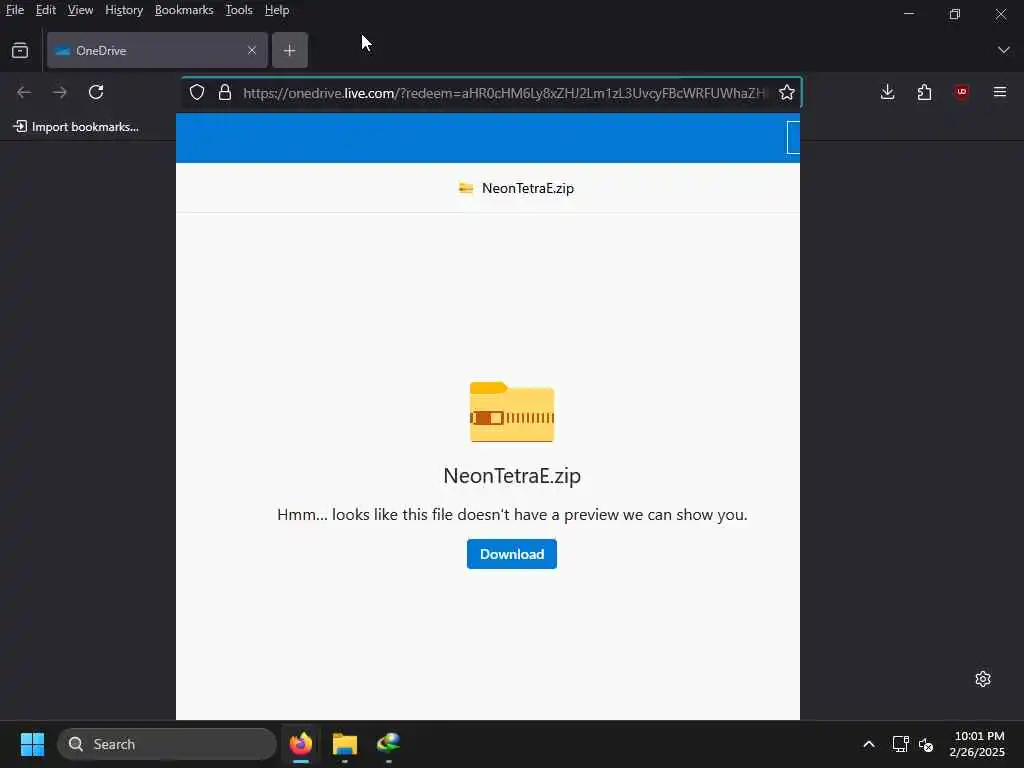Open the Firefox downloads panel
This screenshot has height=768, width=1024.
[887, 92]
